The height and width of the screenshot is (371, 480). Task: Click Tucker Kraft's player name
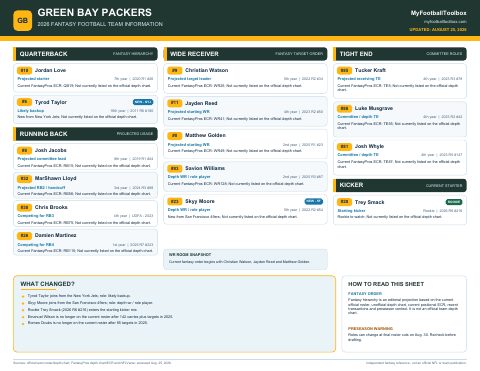tap(370, 70)
